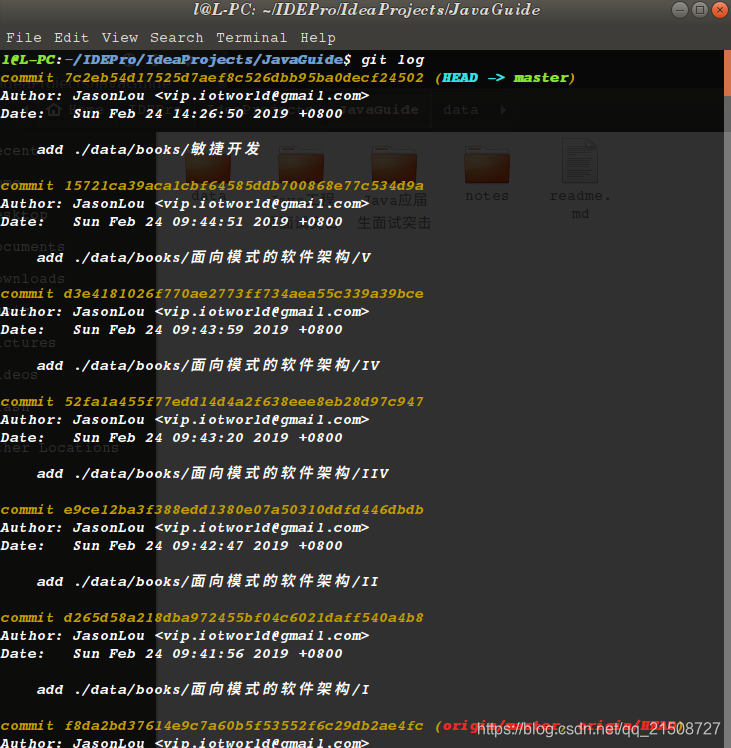Open the Terminal menu
The width and height of the screenshot is (731, 748).
(x=251, y=38)
